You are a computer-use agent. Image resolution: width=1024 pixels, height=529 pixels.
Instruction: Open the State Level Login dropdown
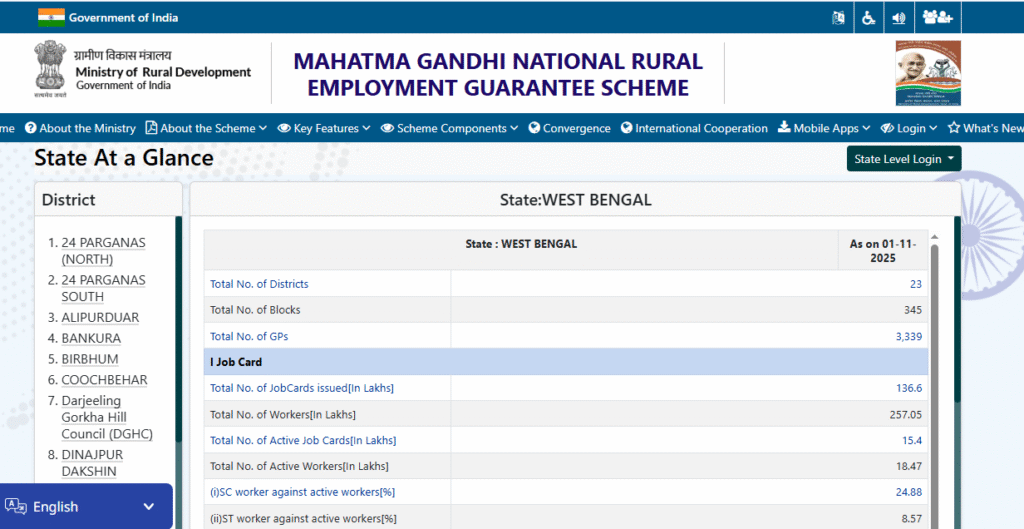(904, 159)
